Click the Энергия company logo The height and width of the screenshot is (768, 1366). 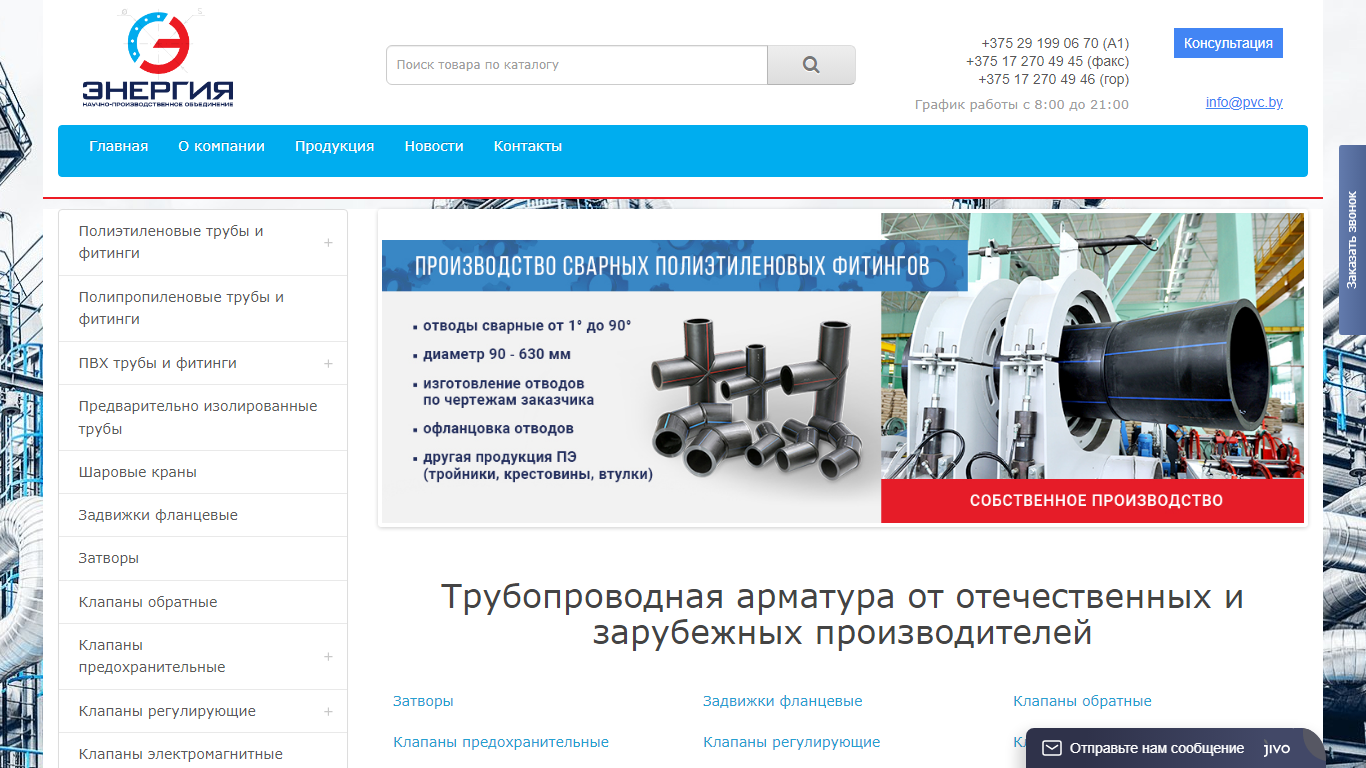coord(157,60)
